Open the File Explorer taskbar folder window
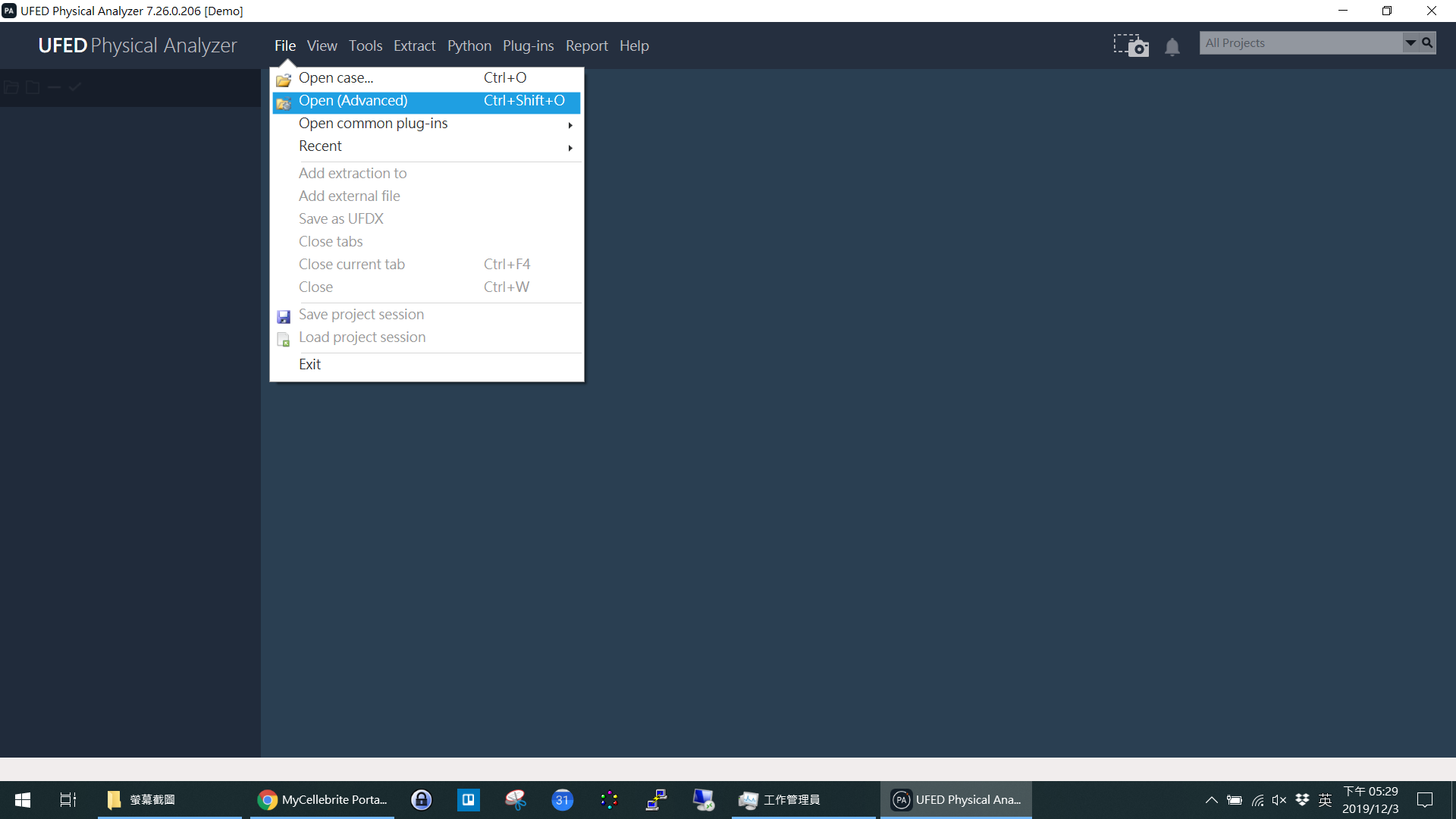1456x819 pixels. click(169, 800)
